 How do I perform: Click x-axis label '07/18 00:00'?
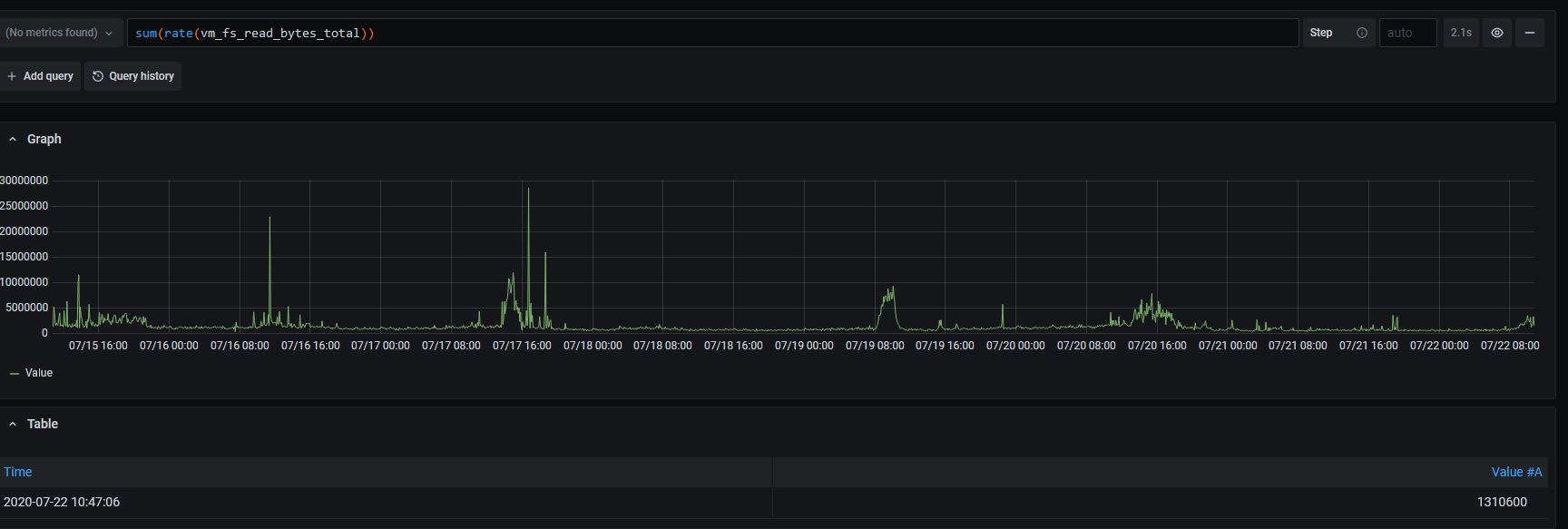pos(593,346)
